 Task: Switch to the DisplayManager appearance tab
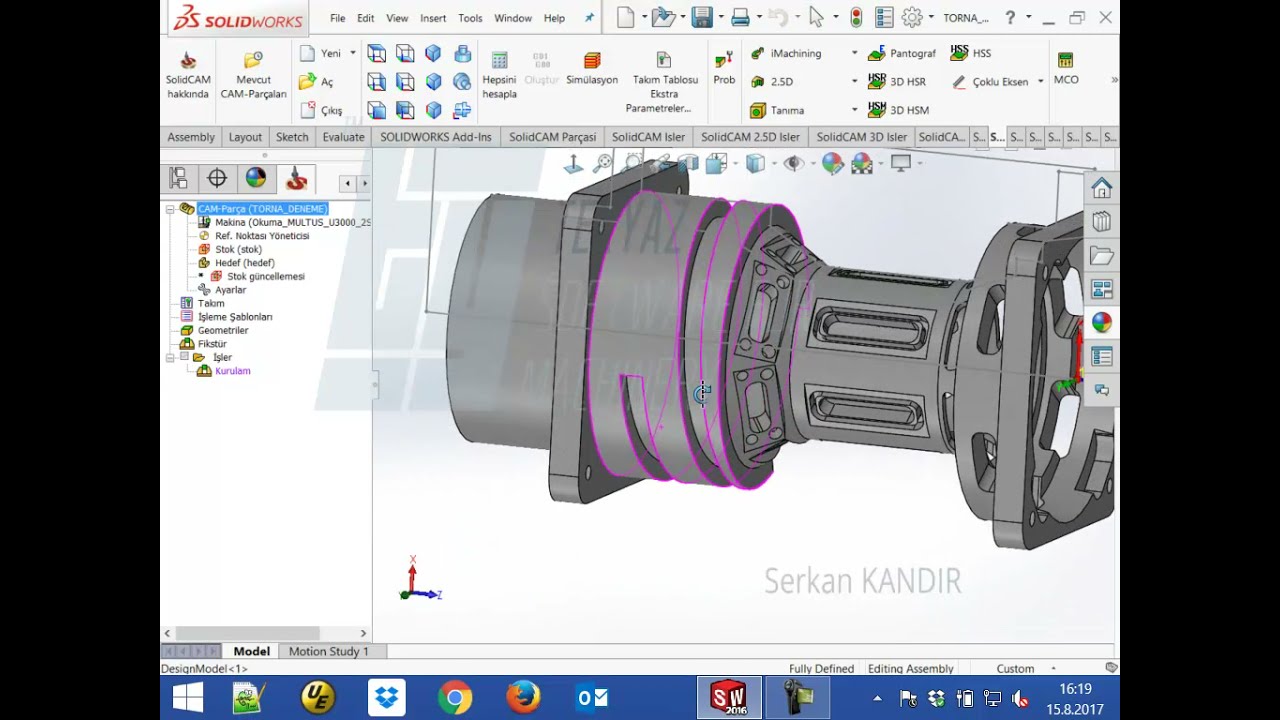coord(256,179)
